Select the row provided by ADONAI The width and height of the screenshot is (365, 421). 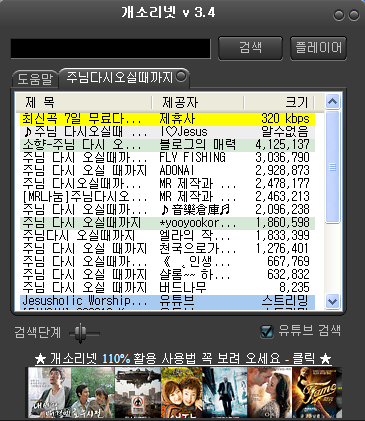pyautogui.click(x=167, y=171)
